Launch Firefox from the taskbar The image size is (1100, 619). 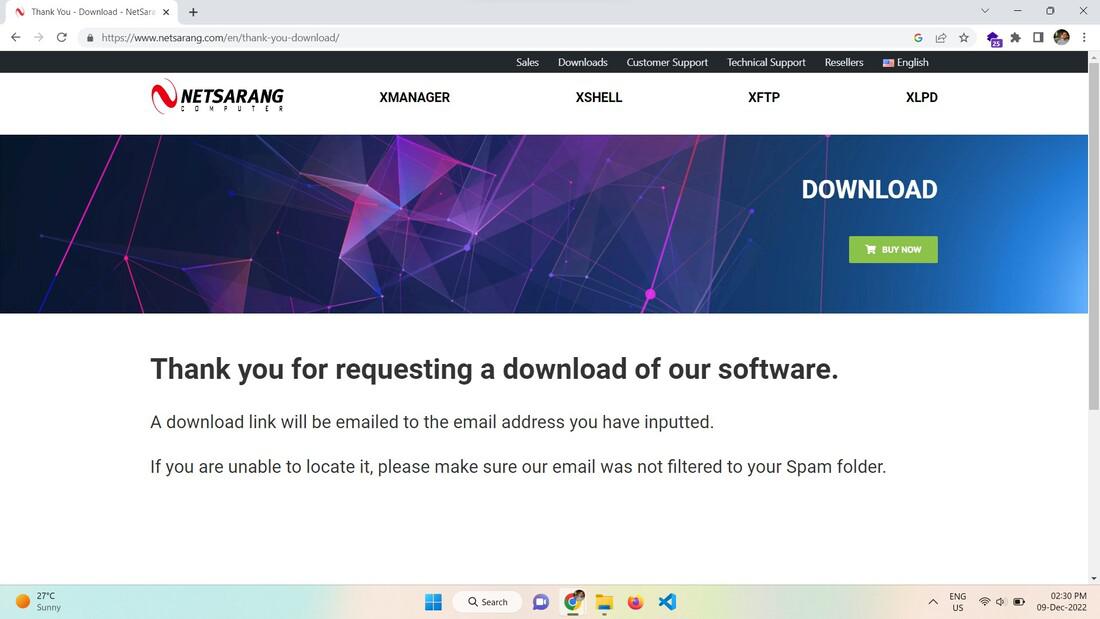636,601
